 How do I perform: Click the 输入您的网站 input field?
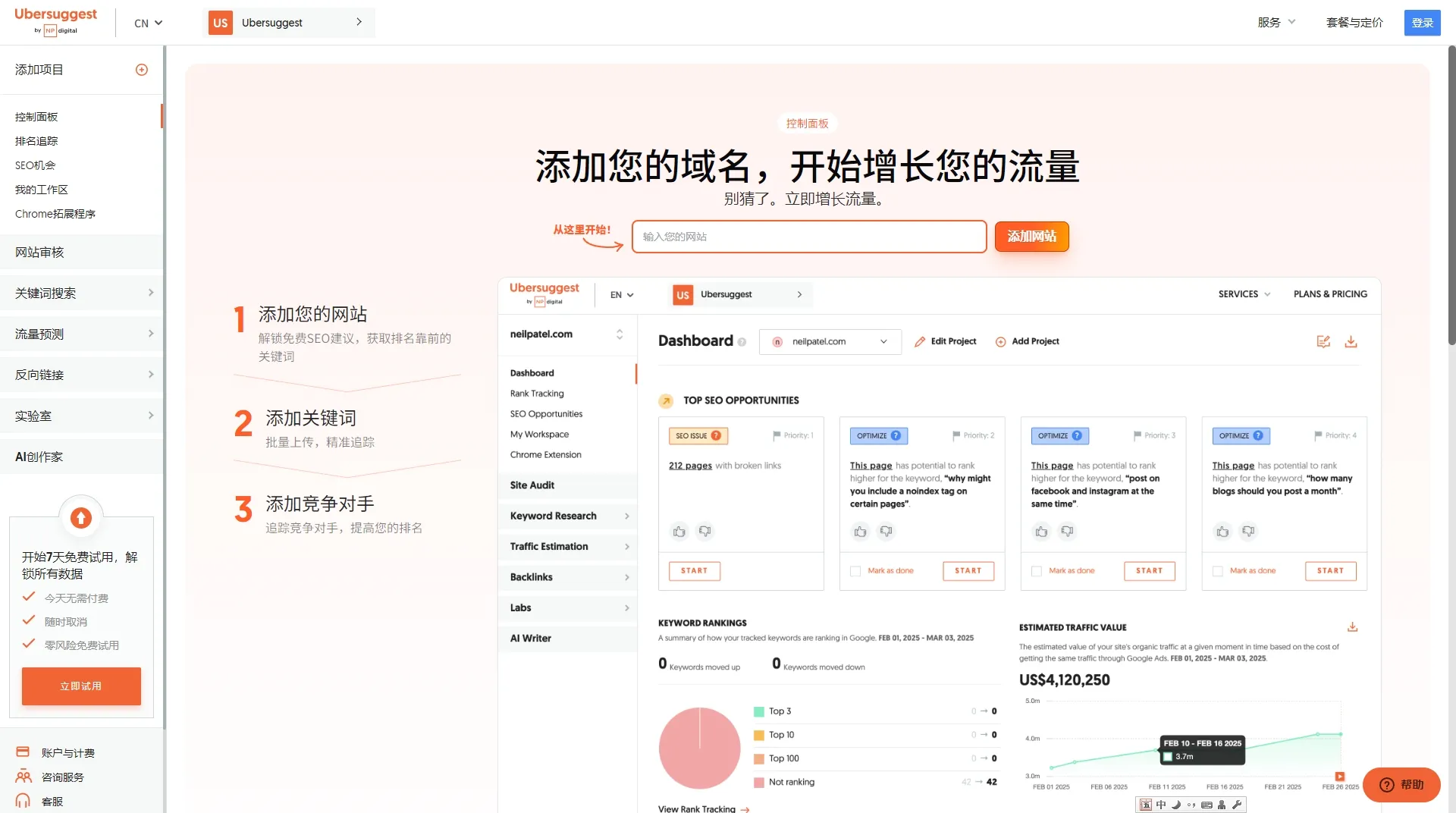point(809,237)
